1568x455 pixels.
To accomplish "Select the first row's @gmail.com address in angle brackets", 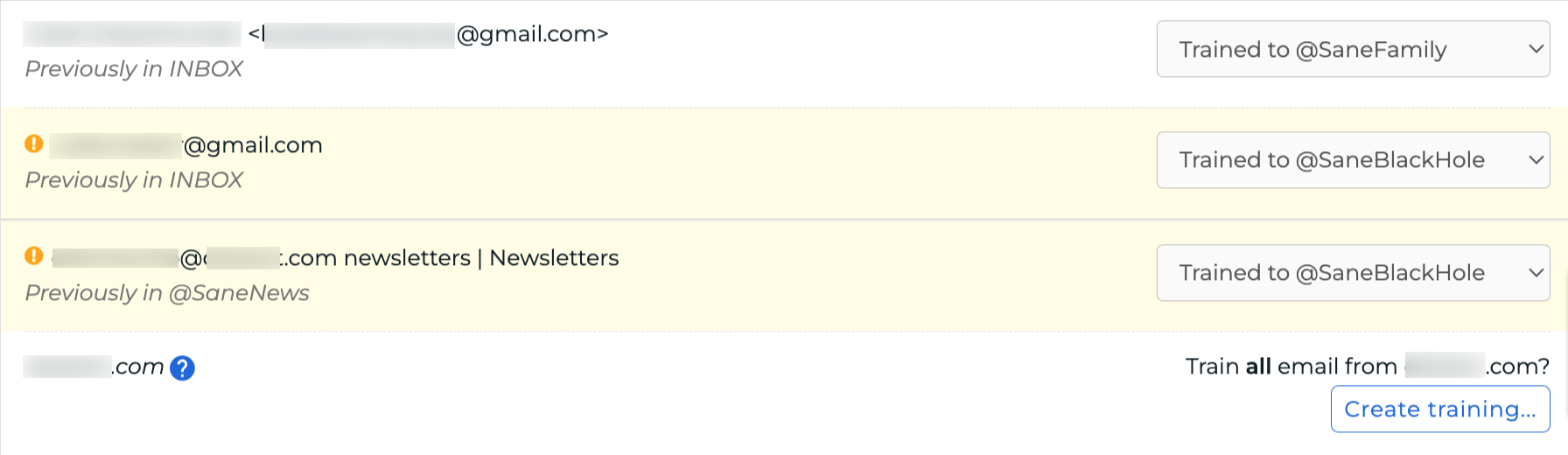I will pyautogui.click(x=429, y=35).
